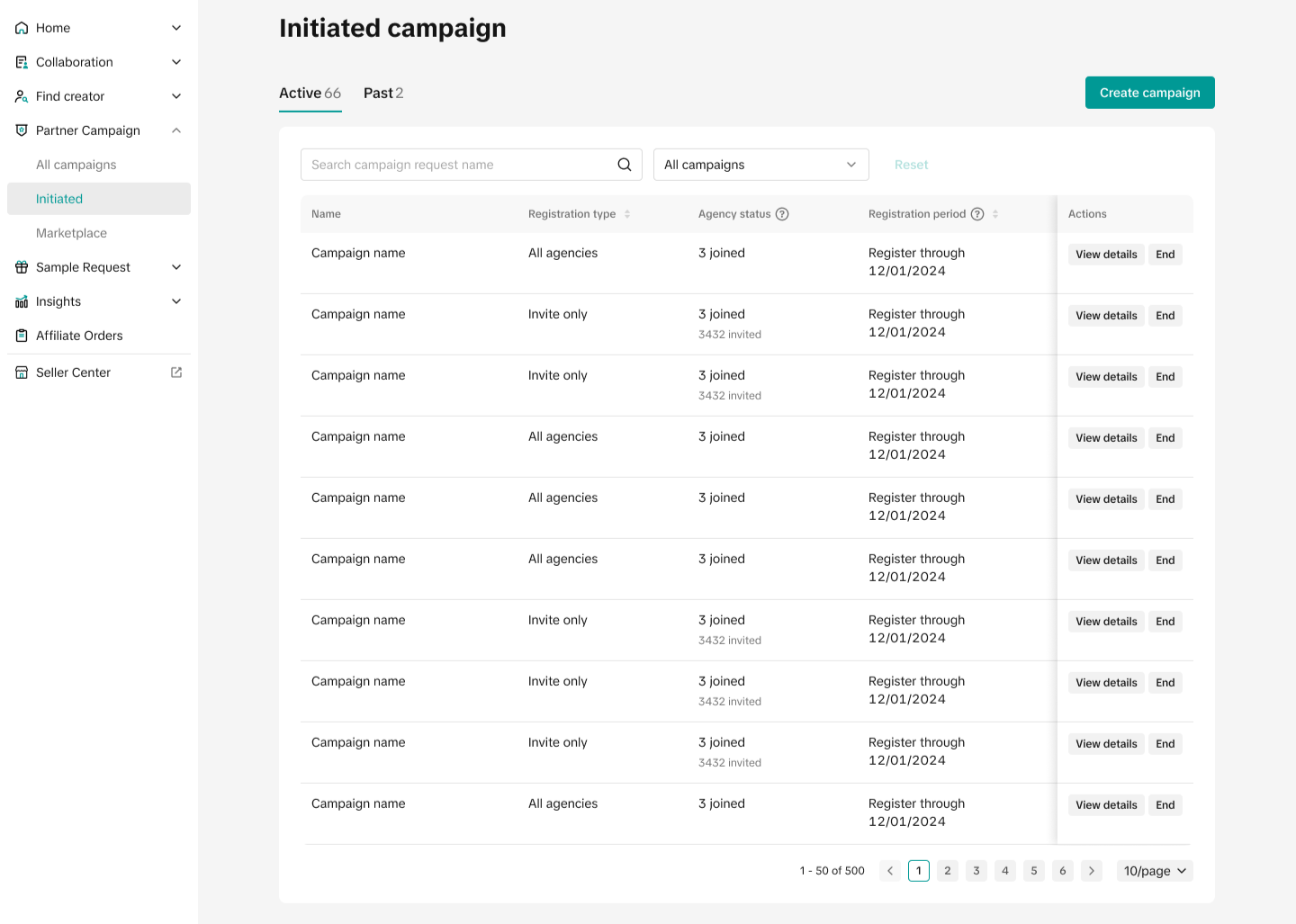Open Seller Center external link icon
The image size is (1296, 924).
coord(176,372)
